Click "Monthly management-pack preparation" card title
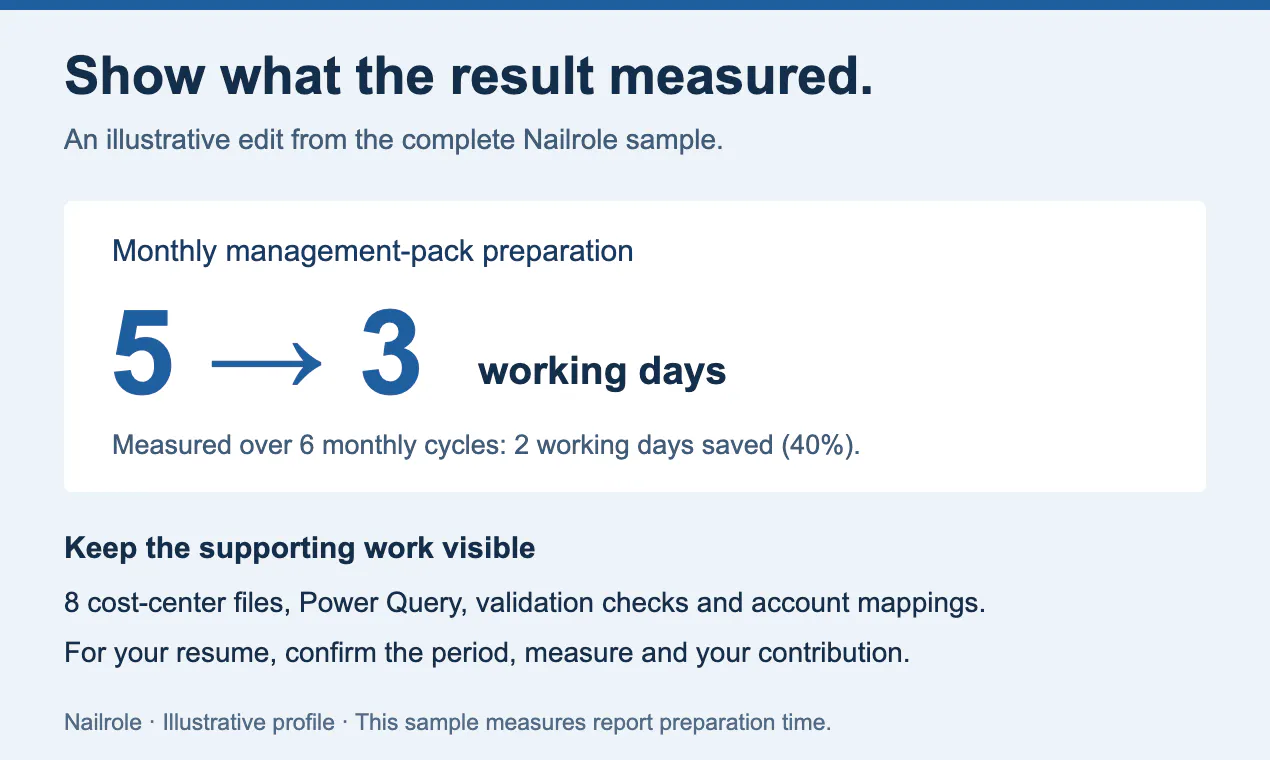 373,250
